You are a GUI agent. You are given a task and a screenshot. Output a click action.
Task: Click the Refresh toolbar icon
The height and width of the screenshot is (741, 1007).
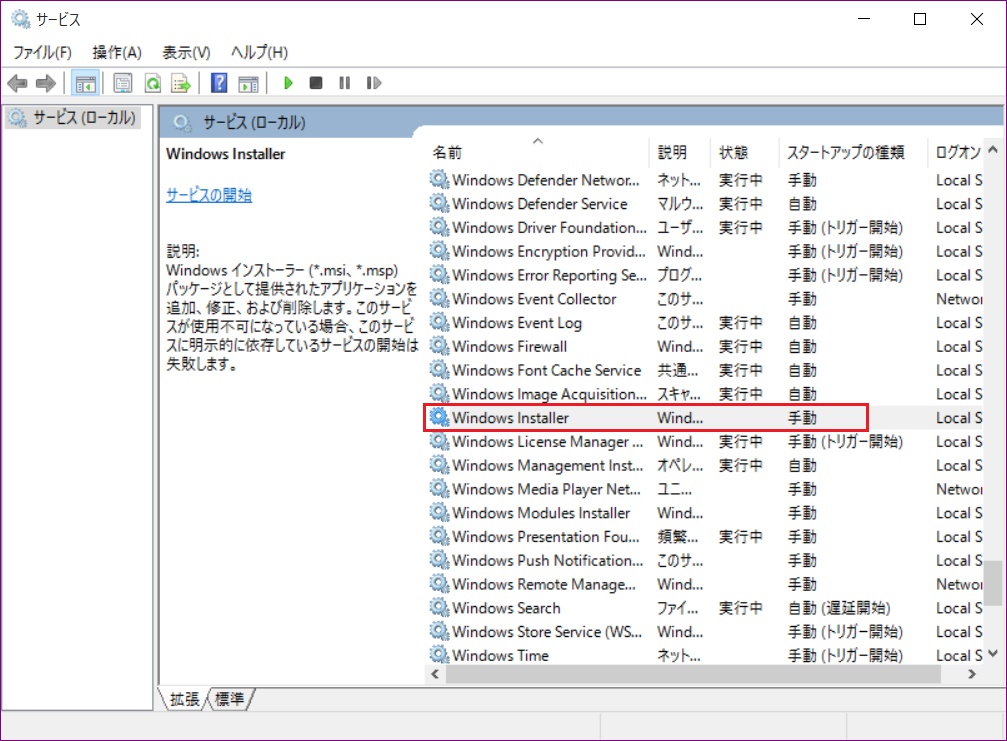point(152,83)
